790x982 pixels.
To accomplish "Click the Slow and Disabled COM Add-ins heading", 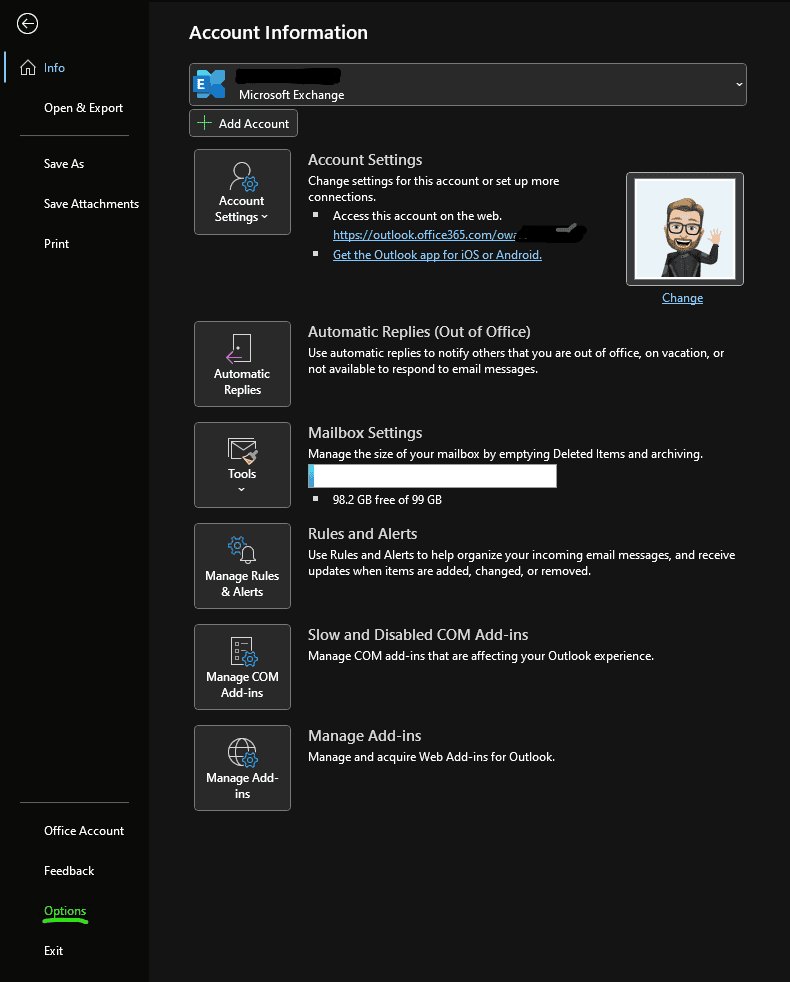I will pos(418,634).
